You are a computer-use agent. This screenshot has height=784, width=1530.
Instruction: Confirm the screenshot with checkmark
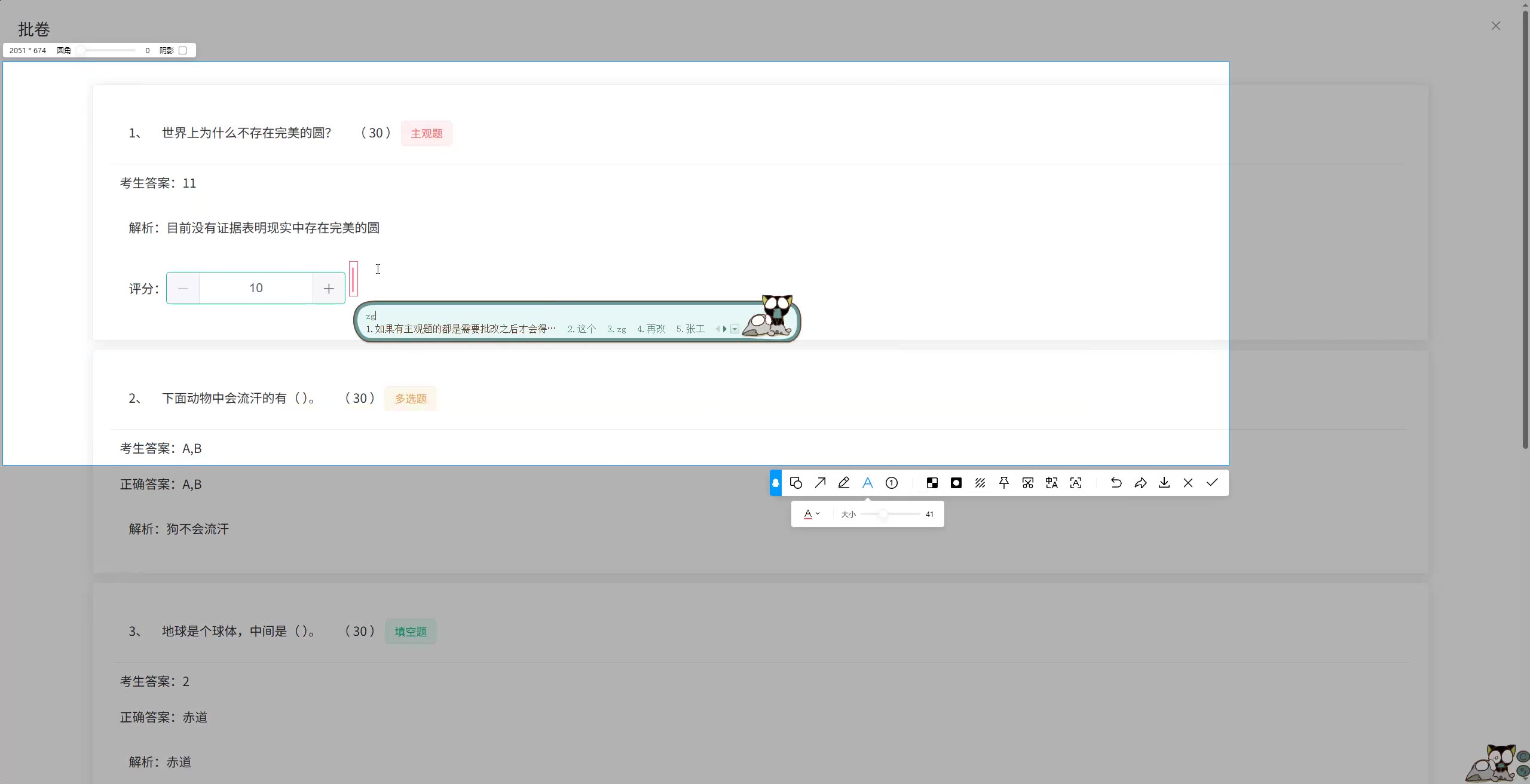(1212, 483)
